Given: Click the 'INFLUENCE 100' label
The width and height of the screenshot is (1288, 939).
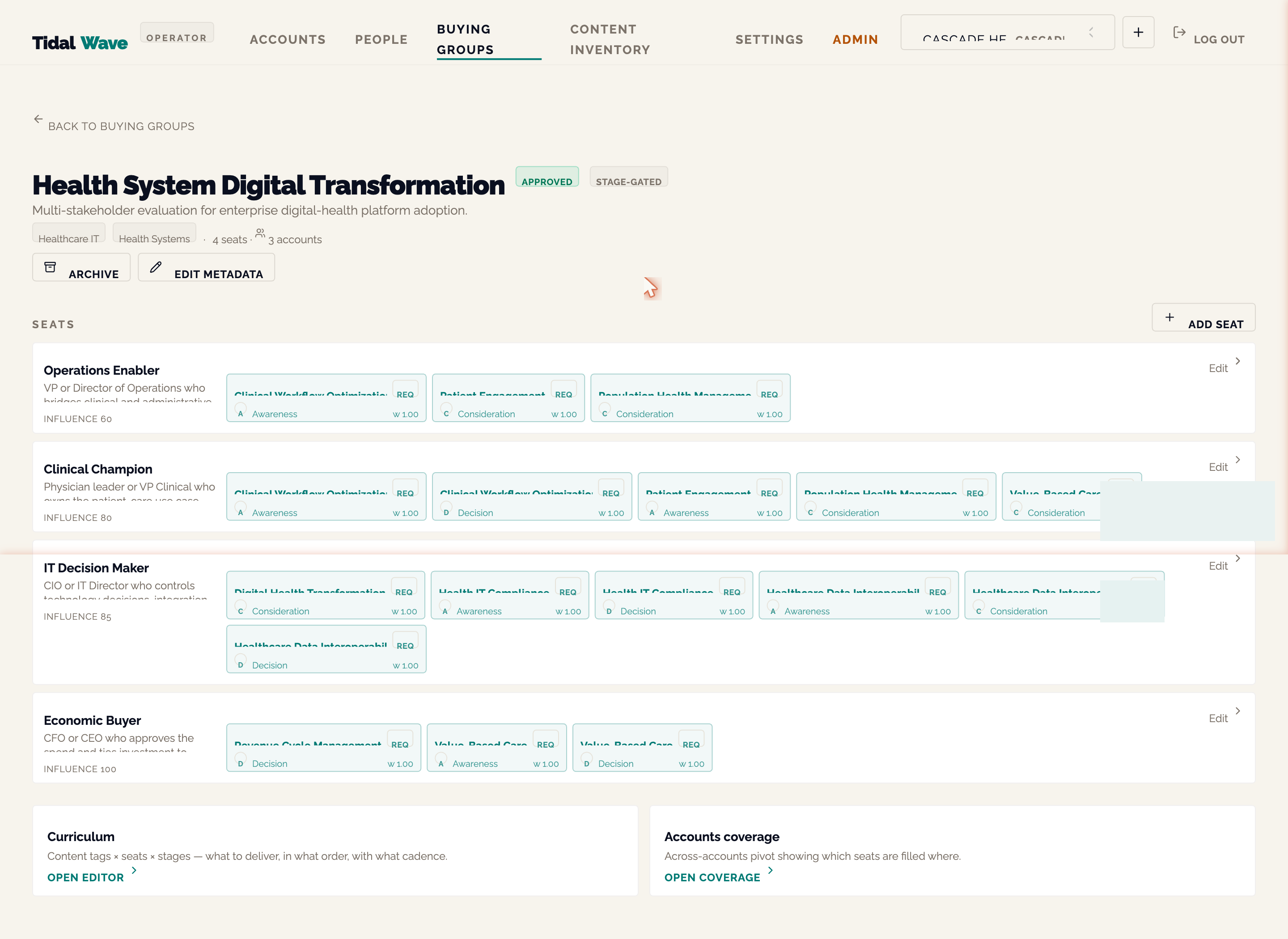Looking at the screenshot, I should (80, 769).
